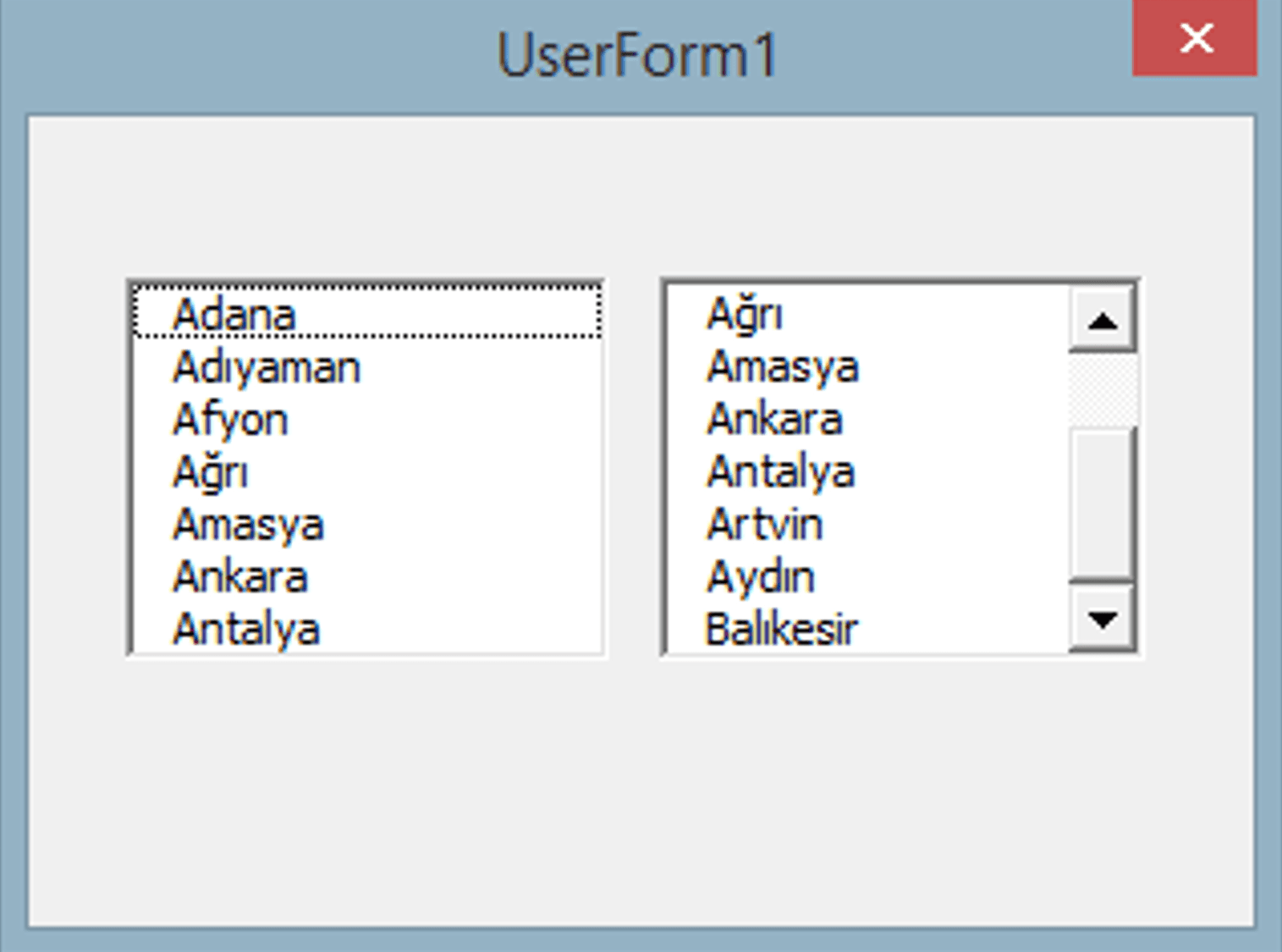Pick Aydın in the right list

tap(868, 576)
